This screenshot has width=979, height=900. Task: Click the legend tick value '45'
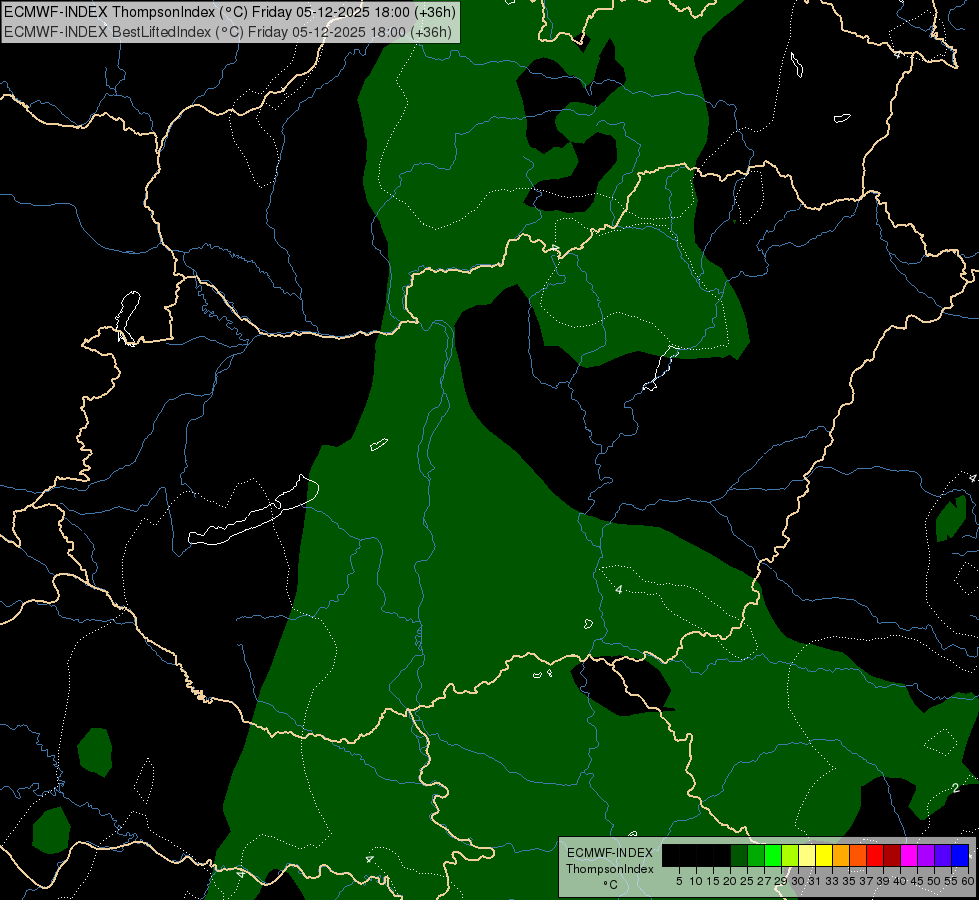[917, 881]
